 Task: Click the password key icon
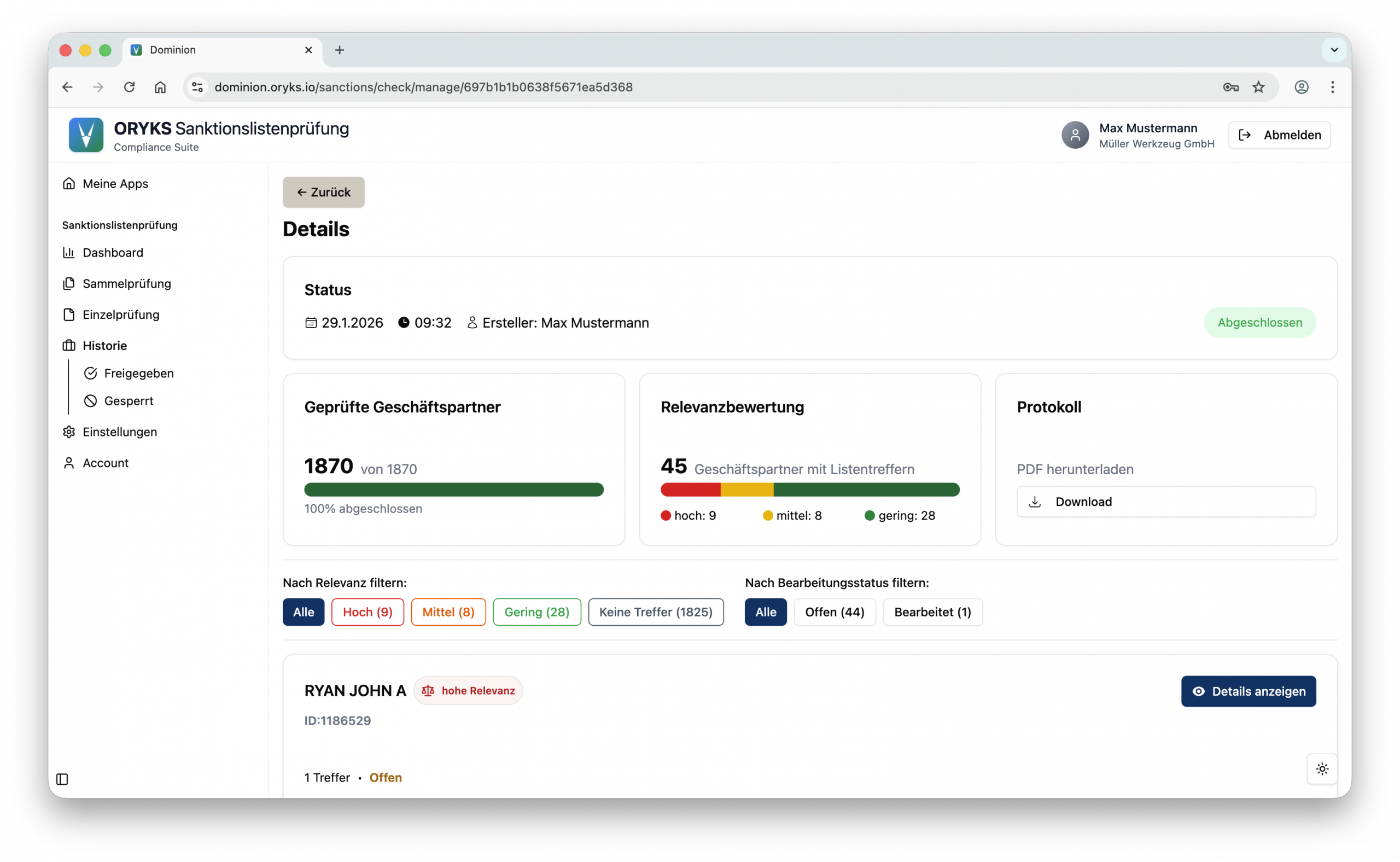point(1230,87)
